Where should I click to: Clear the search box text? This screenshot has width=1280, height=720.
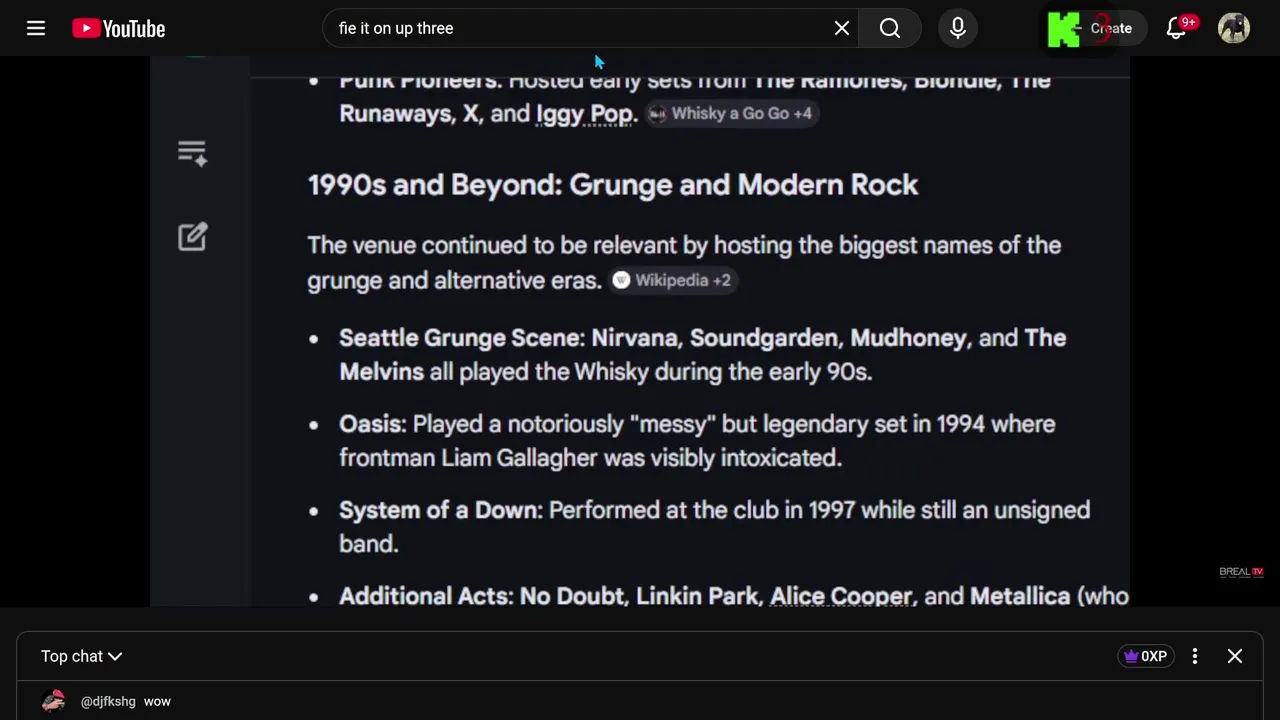click(842, 28)
